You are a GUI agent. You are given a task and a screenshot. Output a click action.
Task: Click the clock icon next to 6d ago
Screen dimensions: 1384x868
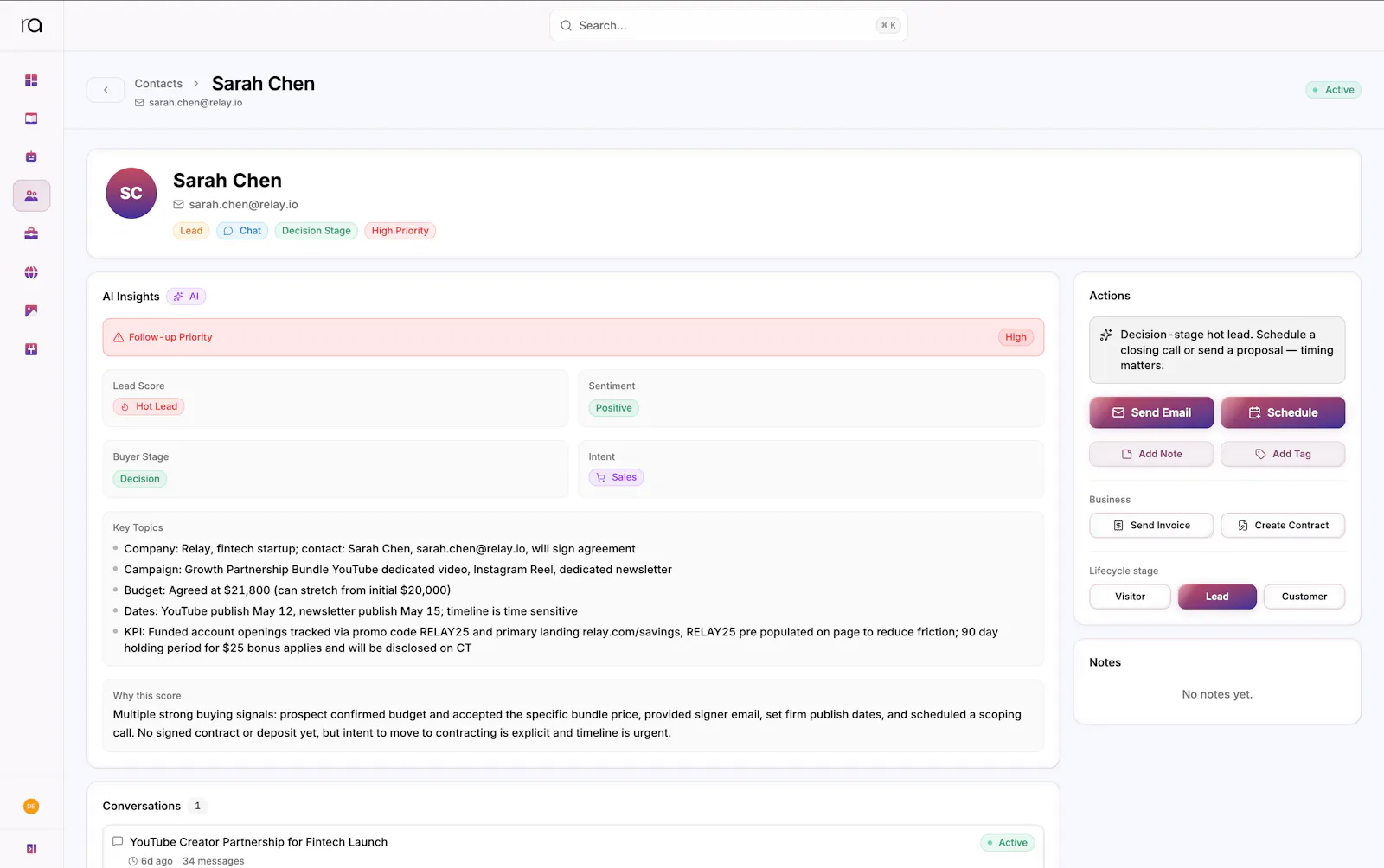[132, 861]
